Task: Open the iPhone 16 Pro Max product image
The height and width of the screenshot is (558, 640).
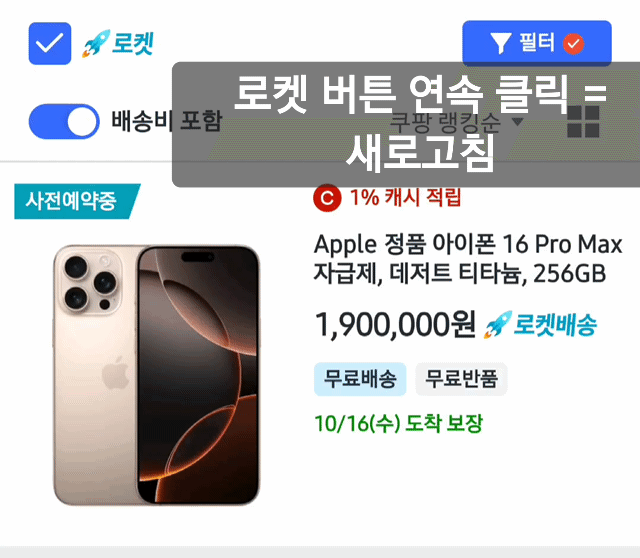Action: (156, 375)
